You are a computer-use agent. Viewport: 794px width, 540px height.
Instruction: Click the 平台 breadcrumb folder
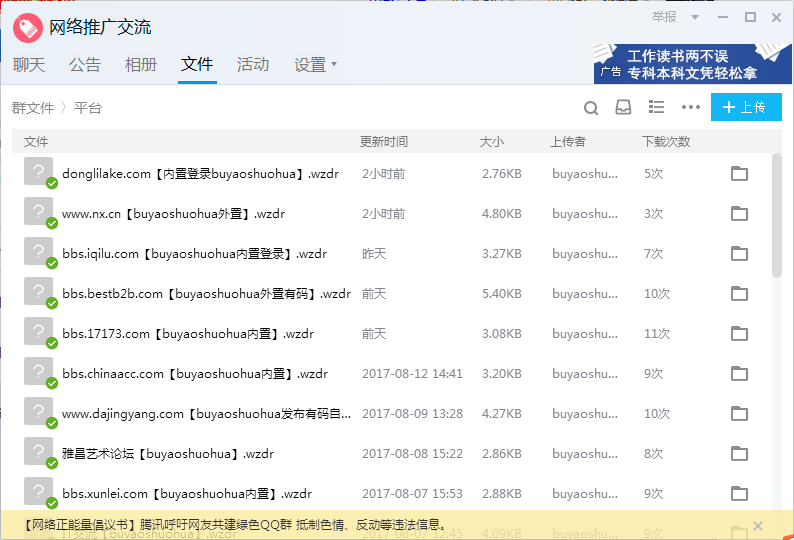point(88,108)
